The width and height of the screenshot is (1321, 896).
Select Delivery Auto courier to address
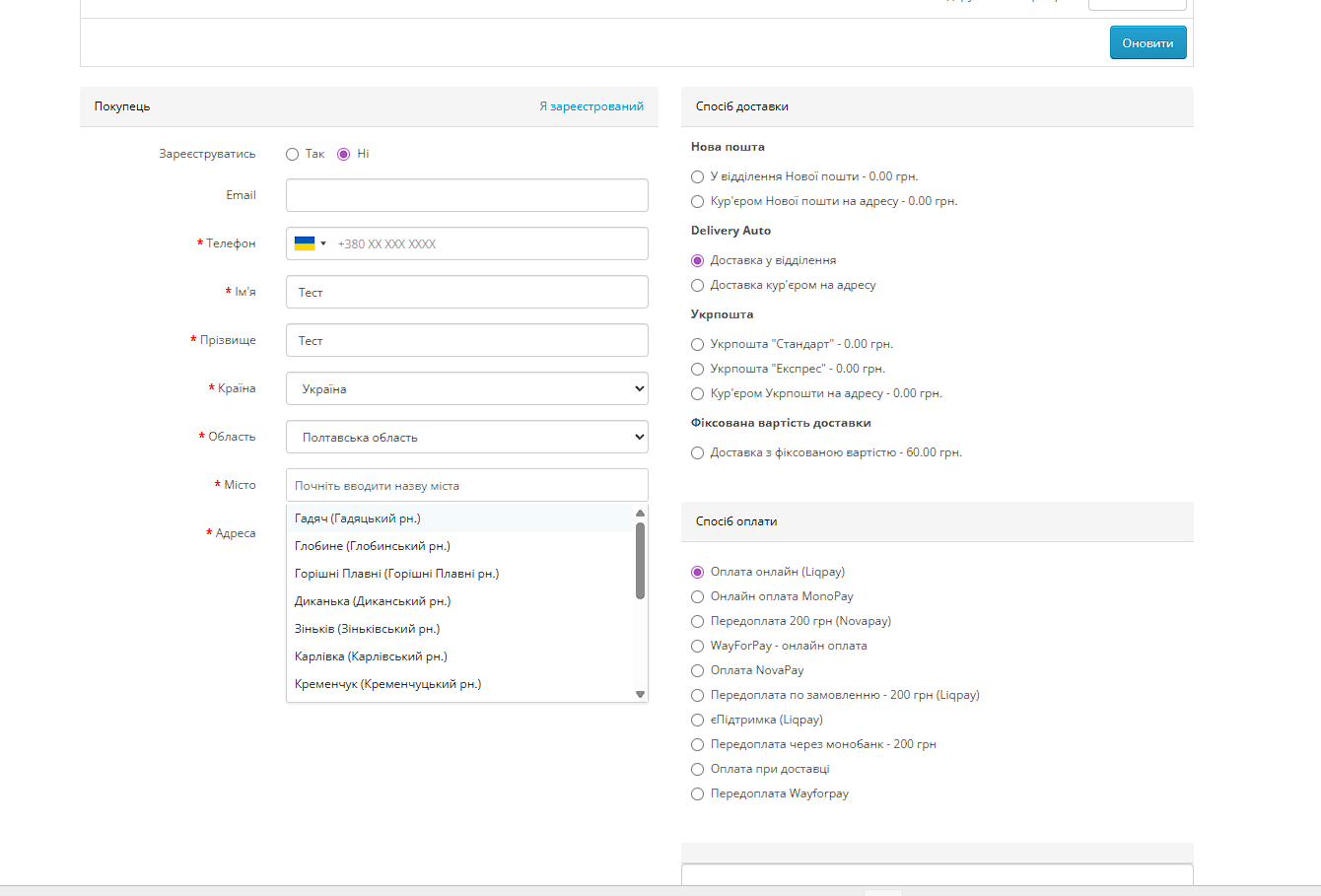point(697,285)
